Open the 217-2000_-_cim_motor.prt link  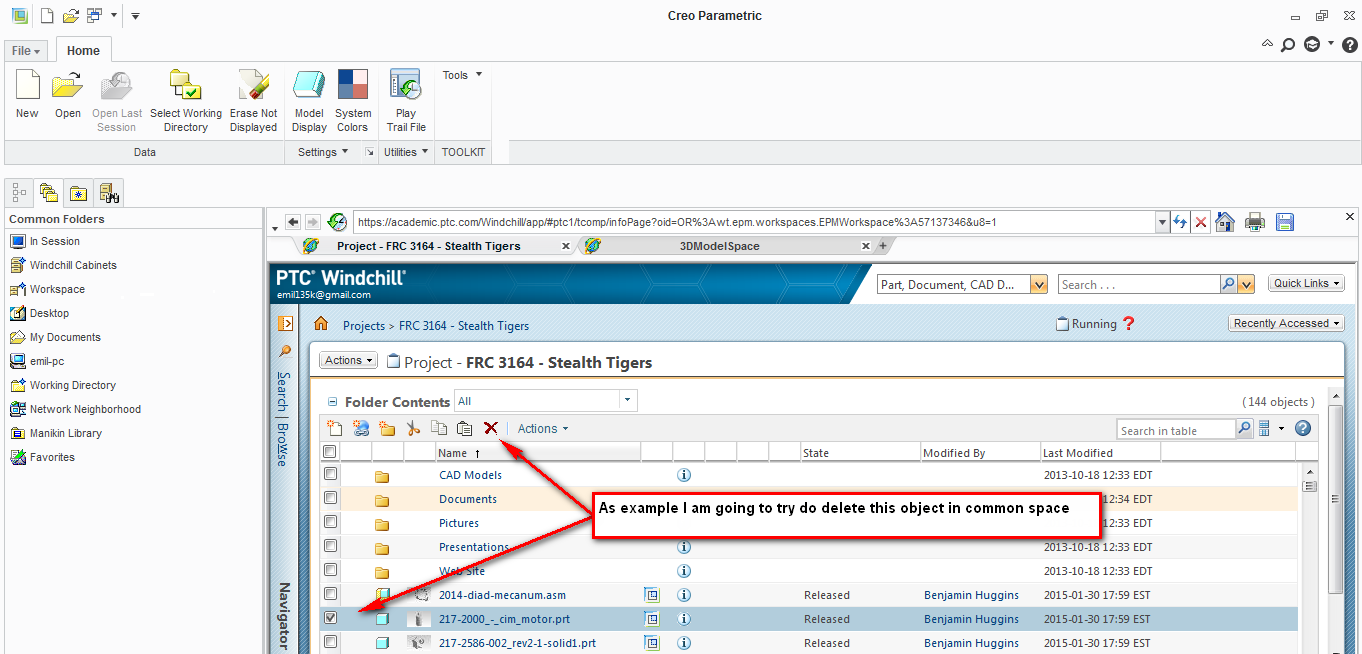[x=504, y=619]
